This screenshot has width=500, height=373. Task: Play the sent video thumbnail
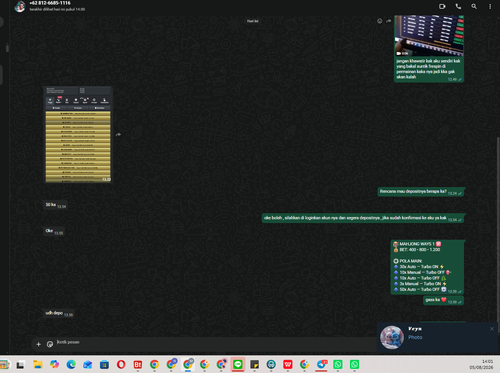[x=429, y=35]
